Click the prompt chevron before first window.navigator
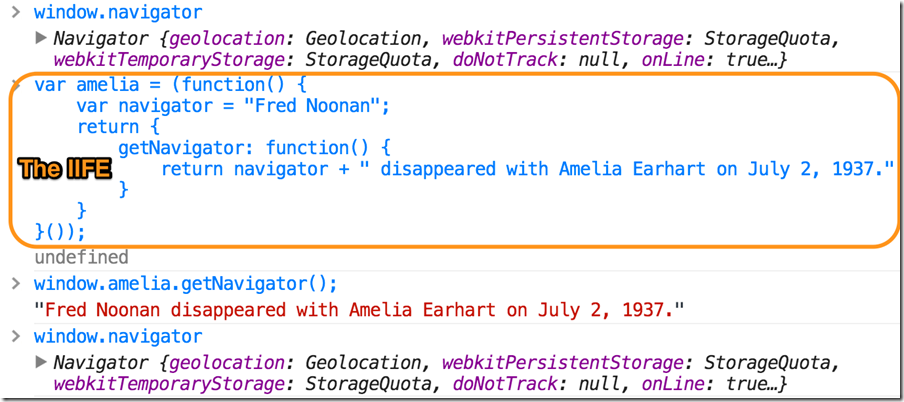904x402 pixels. tap(17, 12)
